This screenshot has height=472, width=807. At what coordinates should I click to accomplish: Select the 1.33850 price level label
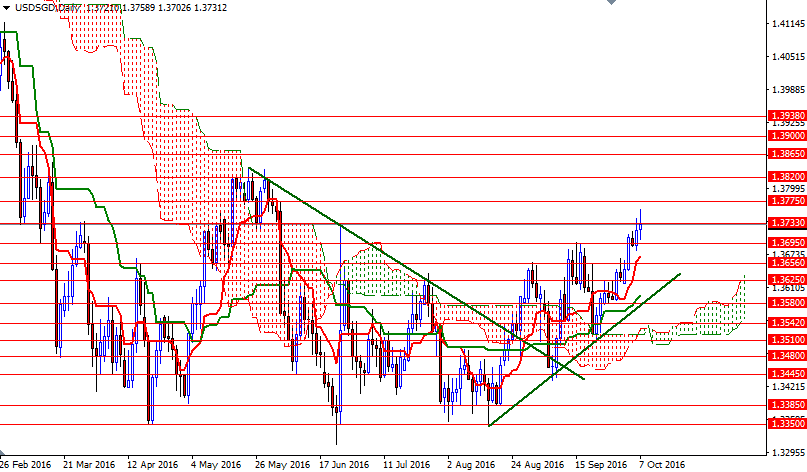pyautogui.click(x=786, y=405)
